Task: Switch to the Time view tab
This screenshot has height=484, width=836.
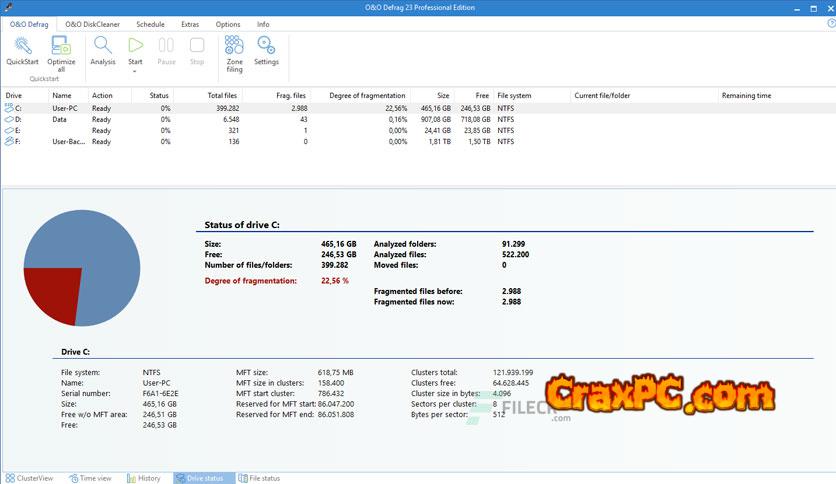Action: tap(91, 478)
